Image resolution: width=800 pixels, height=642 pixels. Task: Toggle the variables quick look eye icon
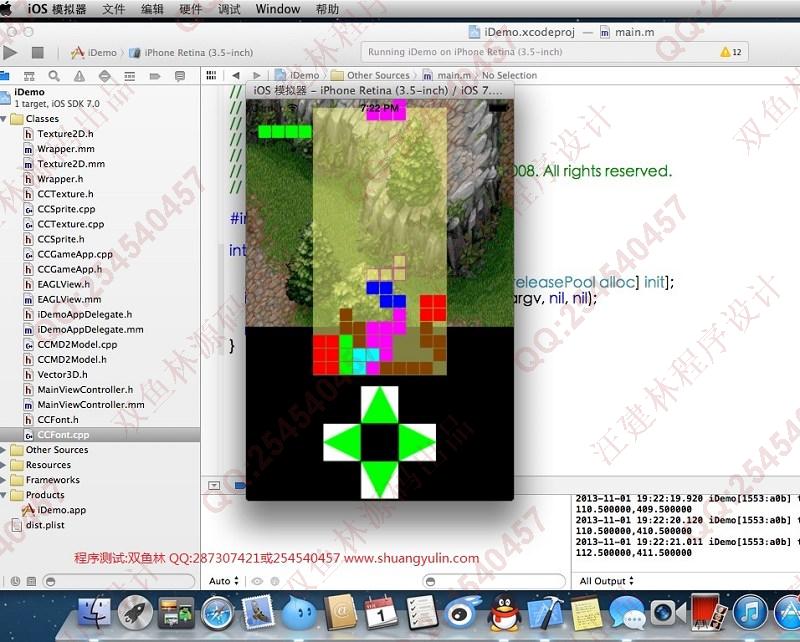pyautogui.click(x=257, y=581)
